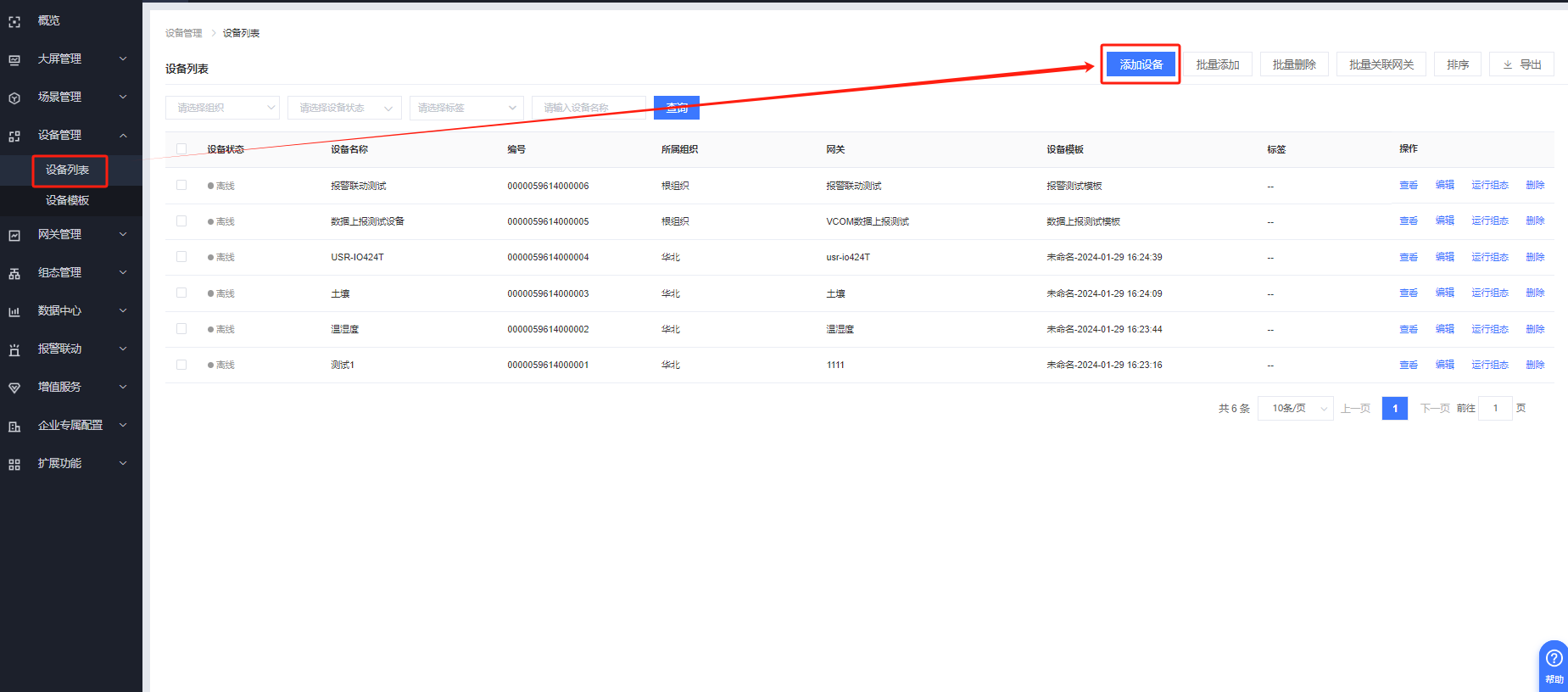1568x692 pixels.
Task: Click the 数据中心 bar chart icon
Action: (14, 311)
